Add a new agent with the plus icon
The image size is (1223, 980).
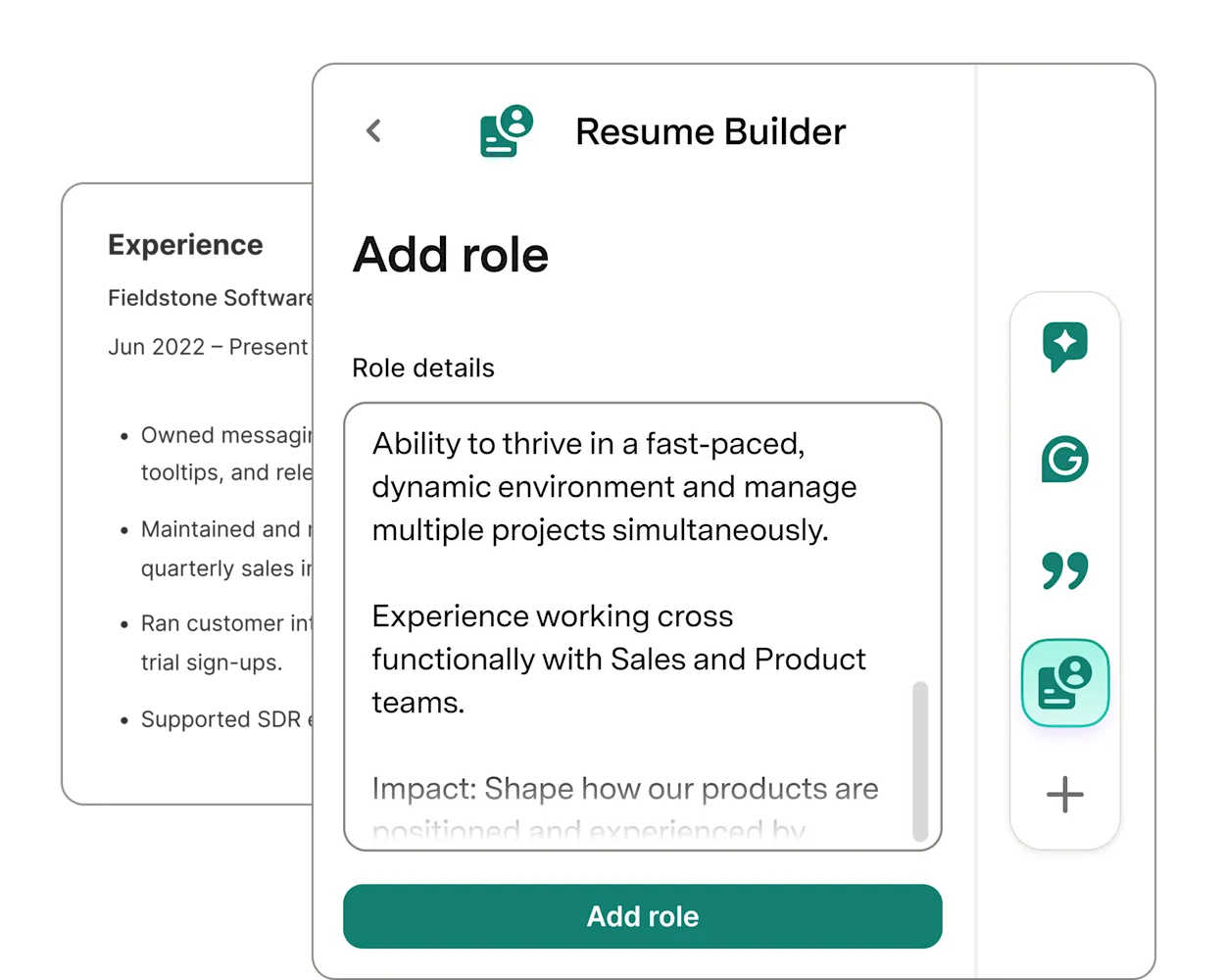[x=1065, y=794]
